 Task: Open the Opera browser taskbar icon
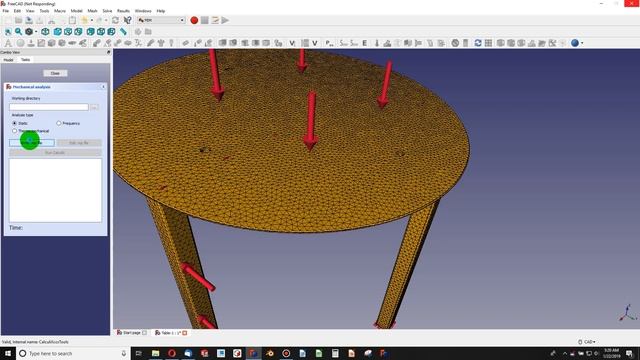pos(172,353)
